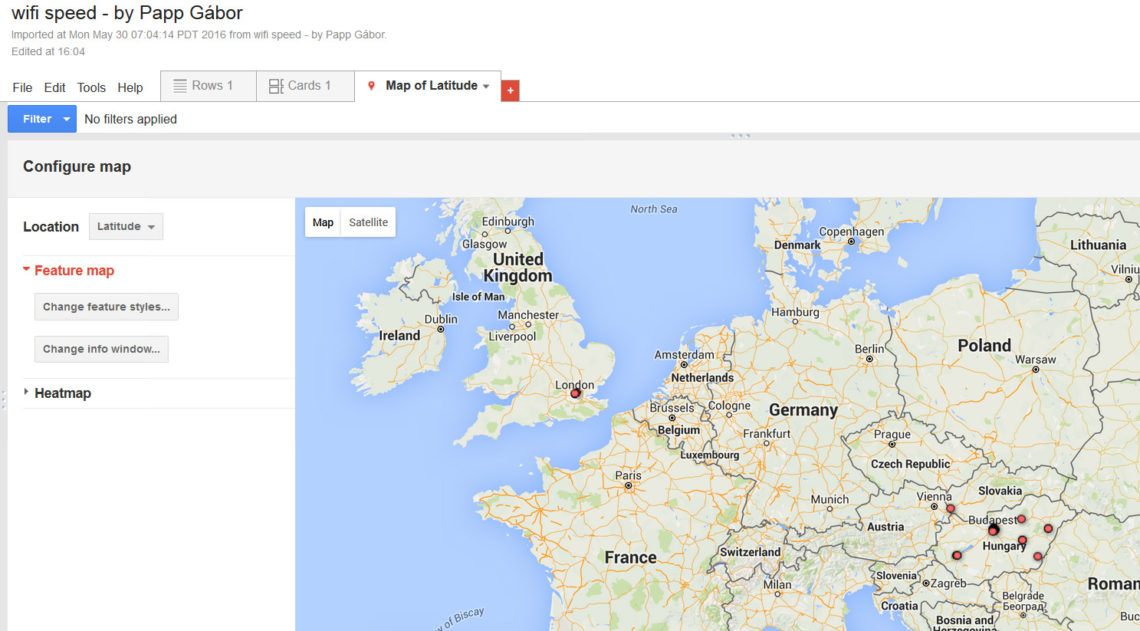Click the Copenhagen label on the map
This screenshot has width=1140, height=631.
coord(851,231)
